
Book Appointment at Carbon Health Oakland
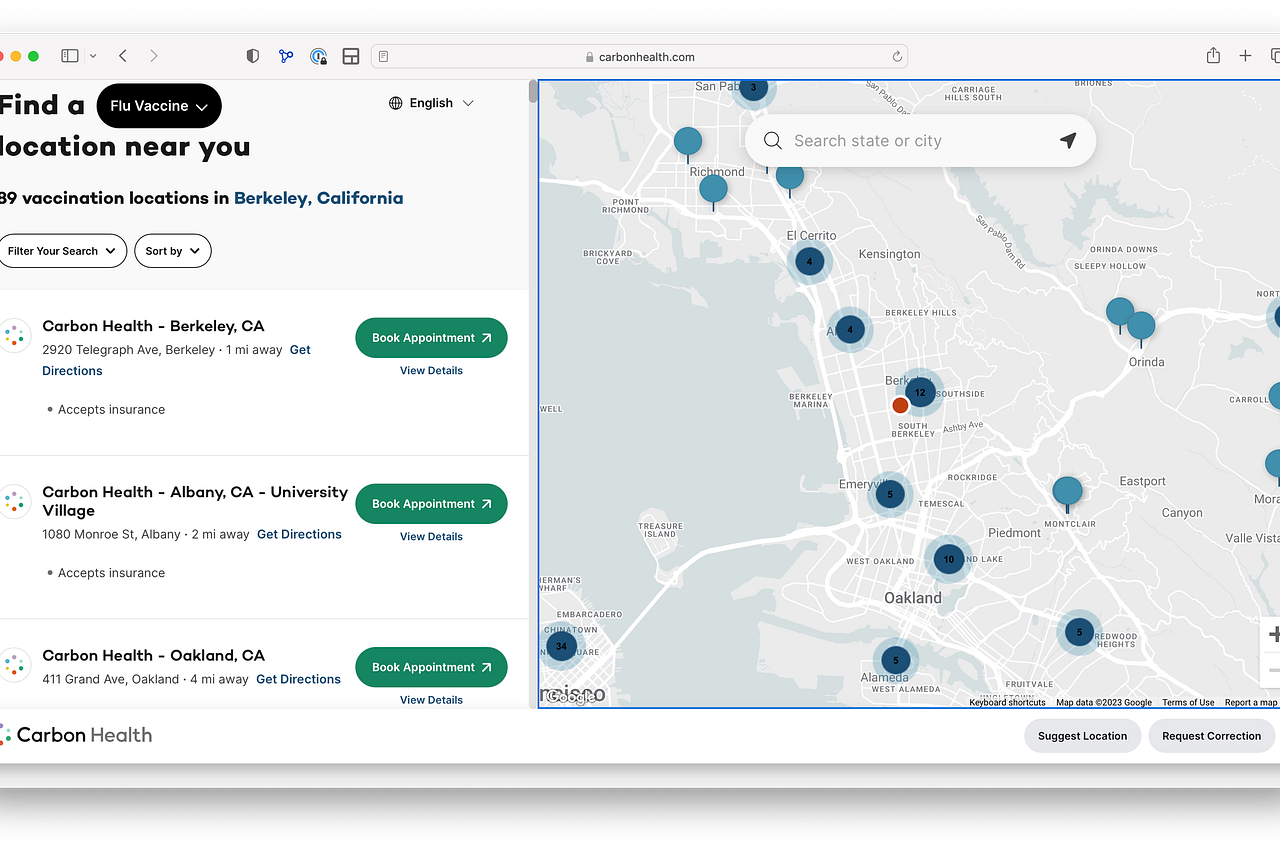(431, 667)
